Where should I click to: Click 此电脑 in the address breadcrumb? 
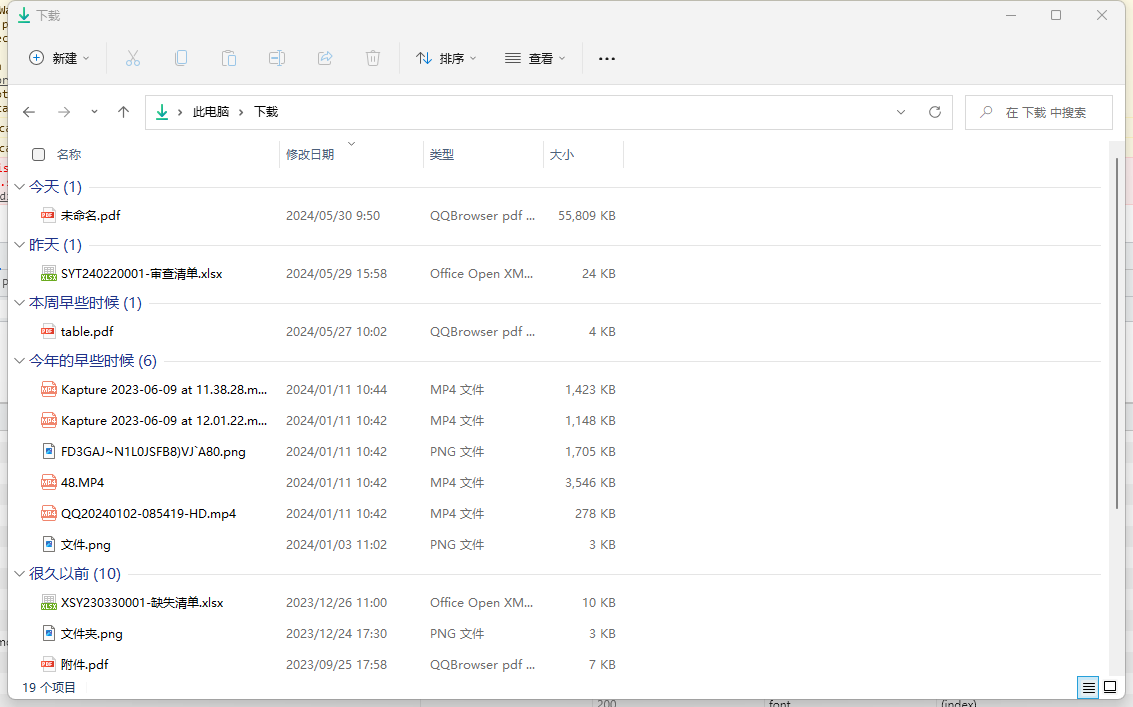211,112
